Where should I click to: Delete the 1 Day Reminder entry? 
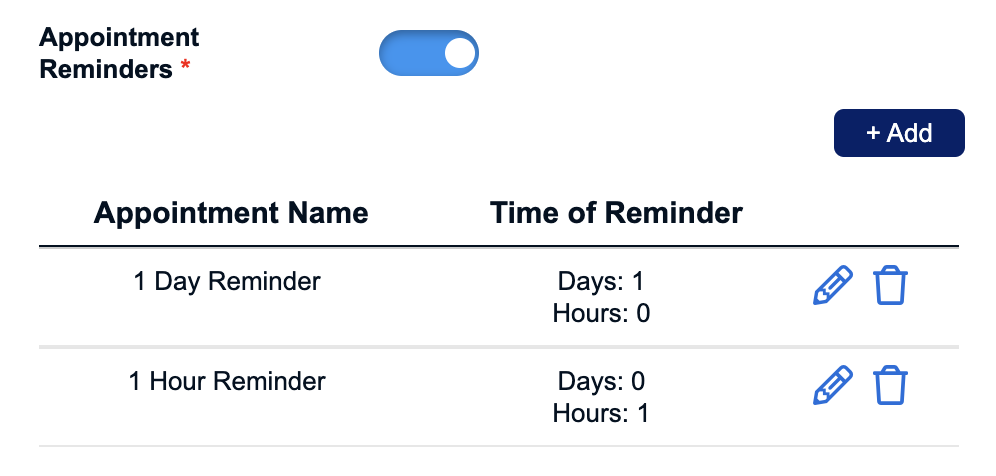coord(891,286)
